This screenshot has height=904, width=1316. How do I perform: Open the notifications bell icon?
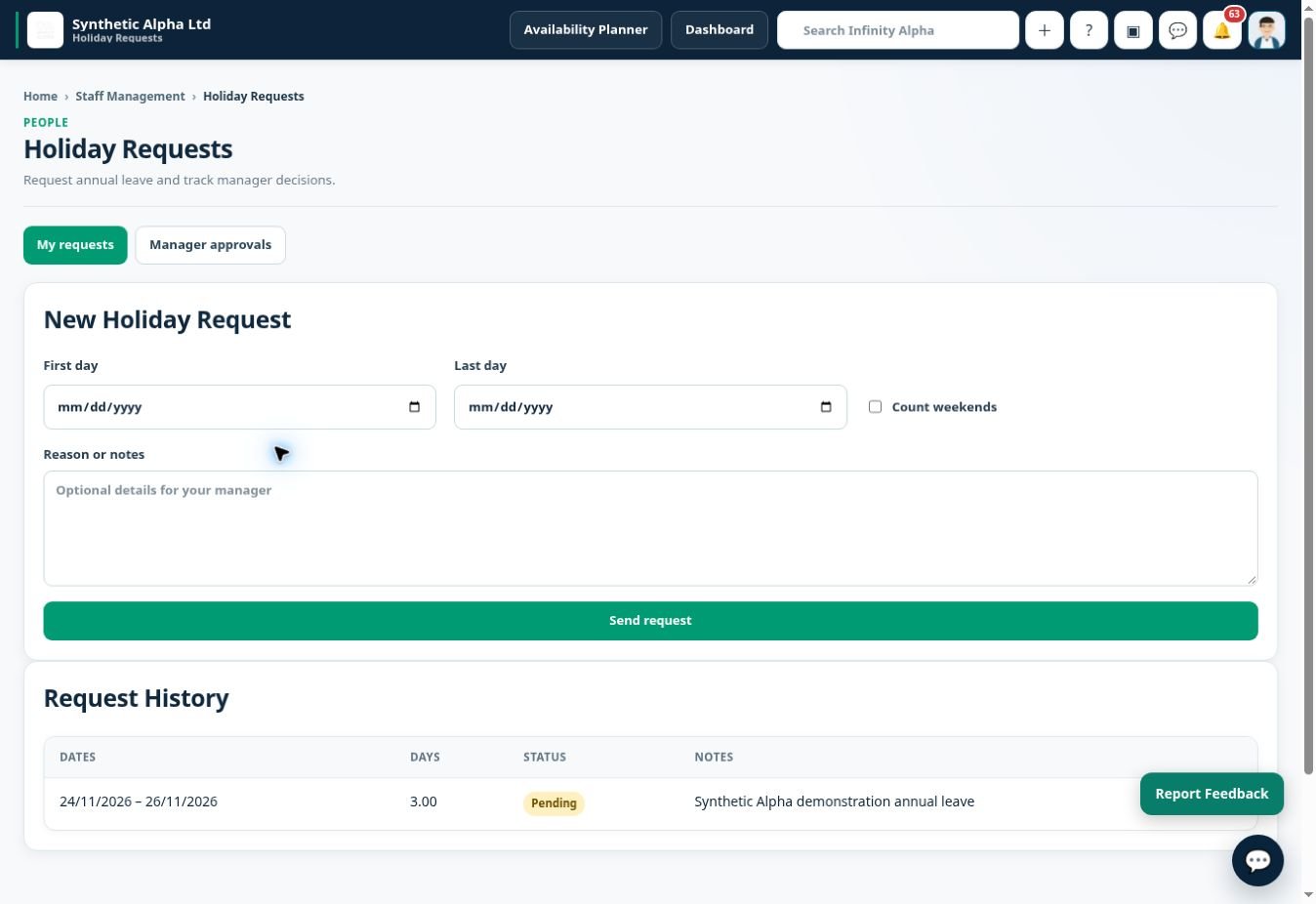(1221, 30)
